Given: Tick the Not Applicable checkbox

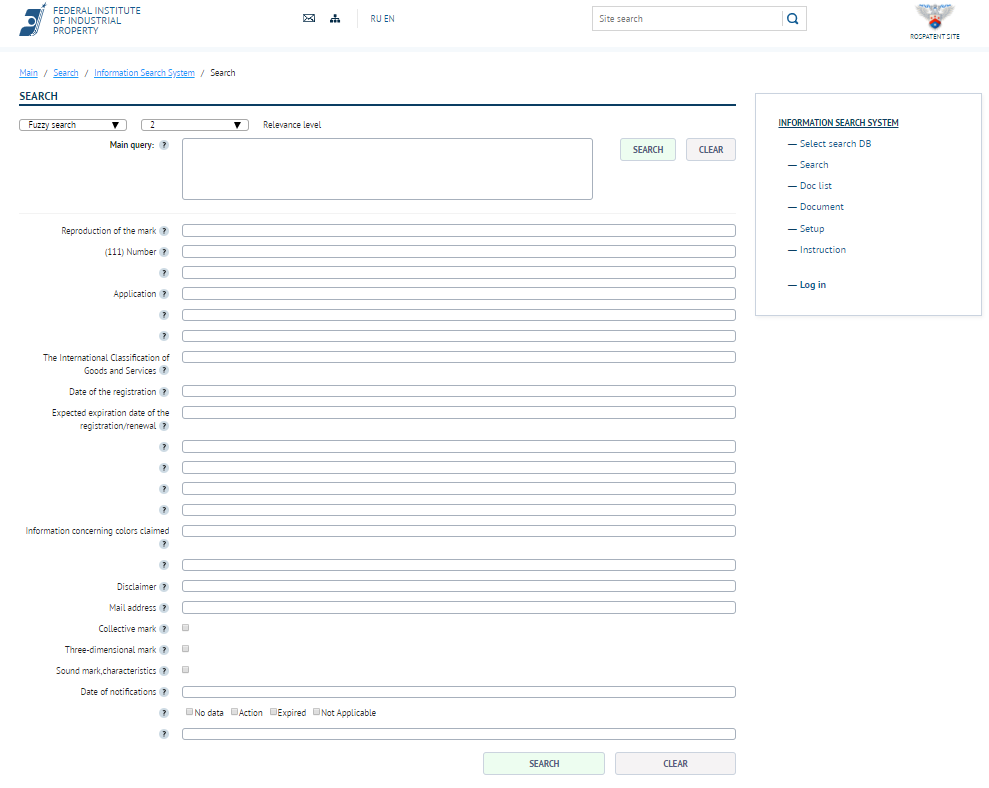Looking at the screenshot, I should pos(317,712).
